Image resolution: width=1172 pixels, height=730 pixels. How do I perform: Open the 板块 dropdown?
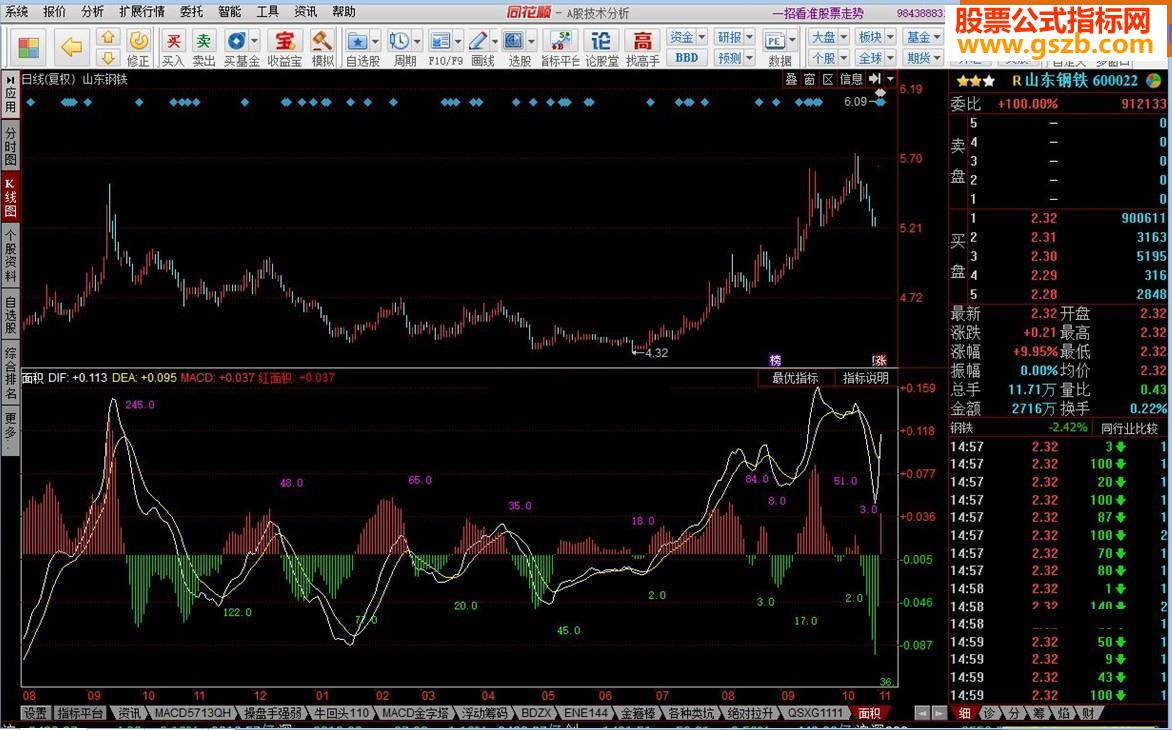point(875,37)
